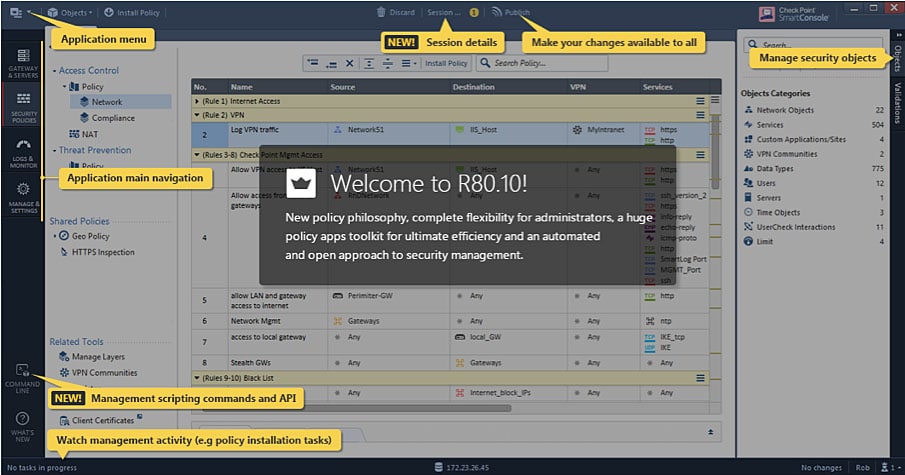Open the VPN section hamburger menu icon
The height and width of the screenshot is (475, 905).
[700, 115]
